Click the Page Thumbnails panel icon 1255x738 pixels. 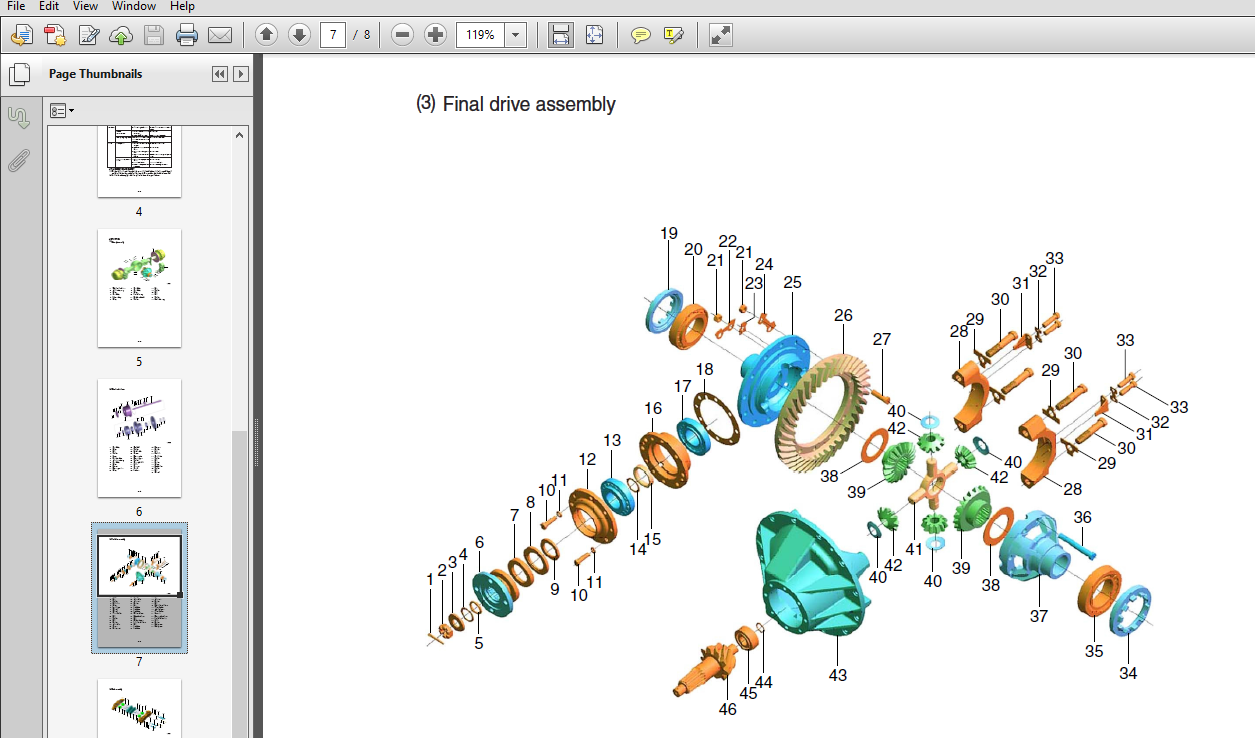coord(18,74)
